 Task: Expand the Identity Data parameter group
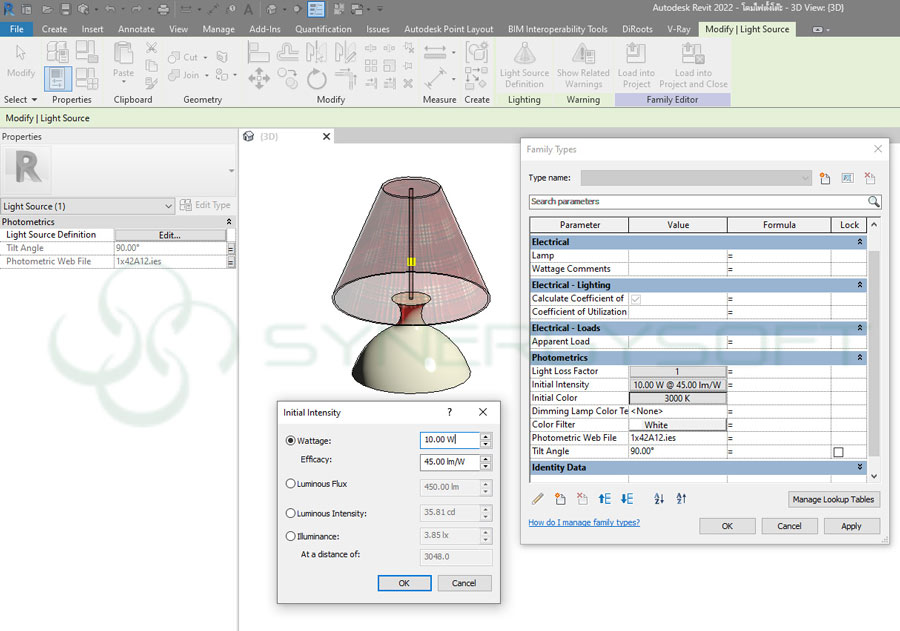[860, 467]
